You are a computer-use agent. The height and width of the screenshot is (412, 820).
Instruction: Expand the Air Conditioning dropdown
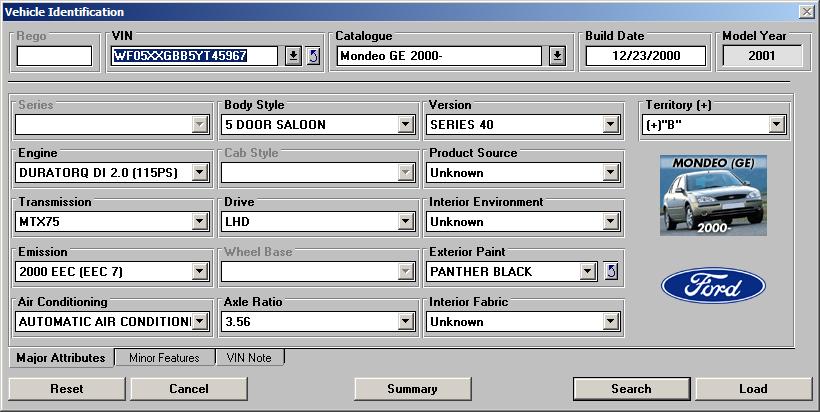tap(199, 321)
